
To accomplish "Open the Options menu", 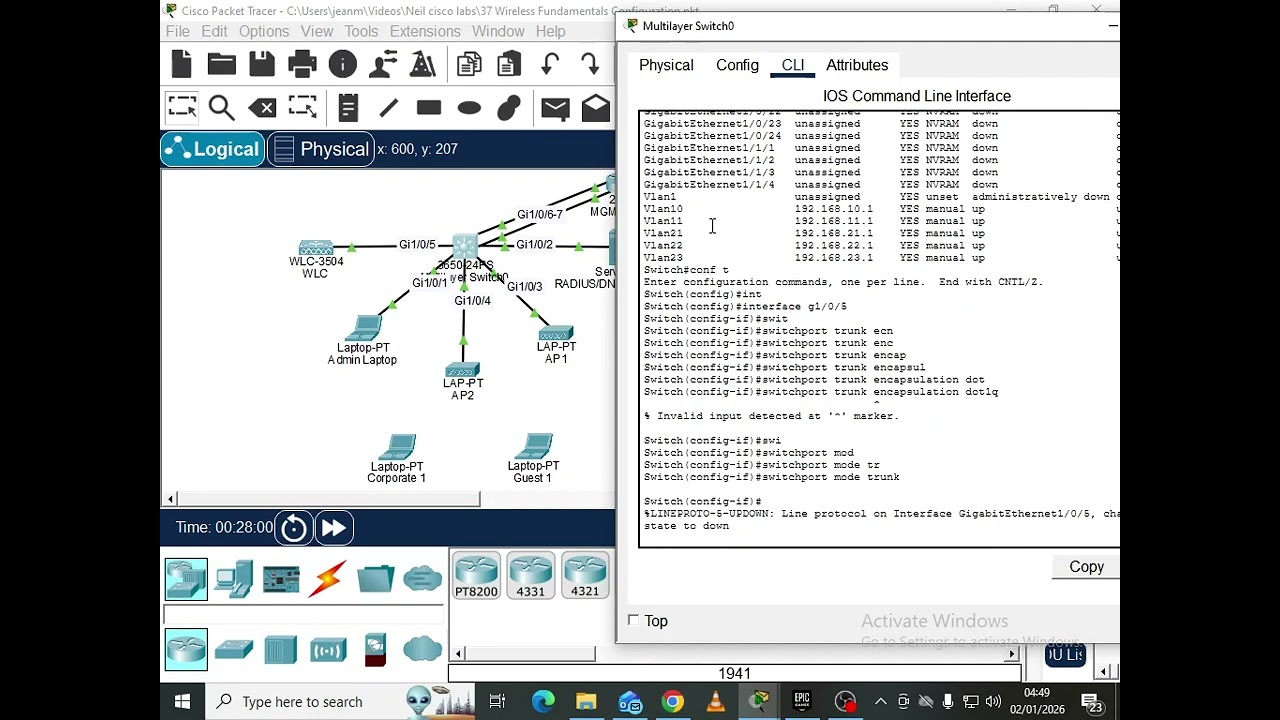I will 264,31.
